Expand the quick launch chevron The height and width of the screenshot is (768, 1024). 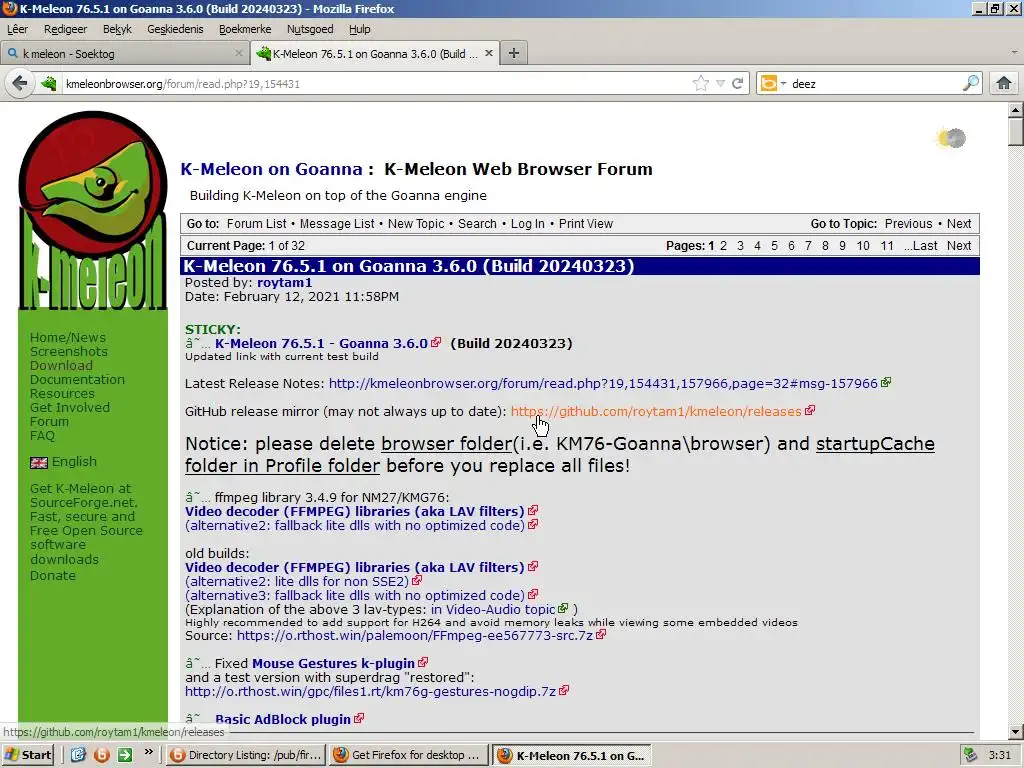149,752
